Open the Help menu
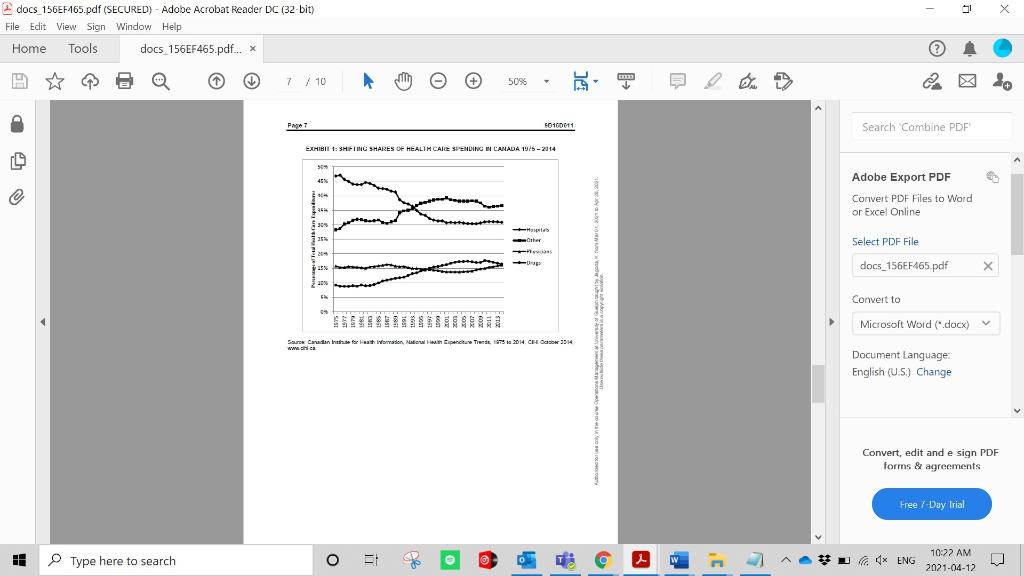 point(172,27)
